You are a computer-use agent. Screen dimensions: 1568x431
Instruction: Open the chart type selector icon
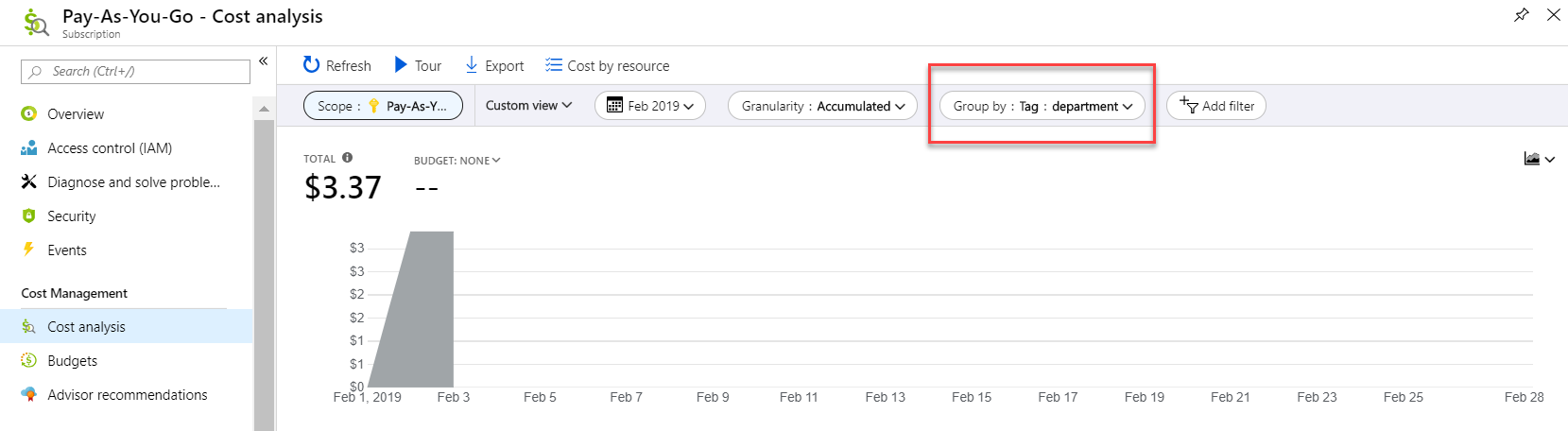[1538, 159]
